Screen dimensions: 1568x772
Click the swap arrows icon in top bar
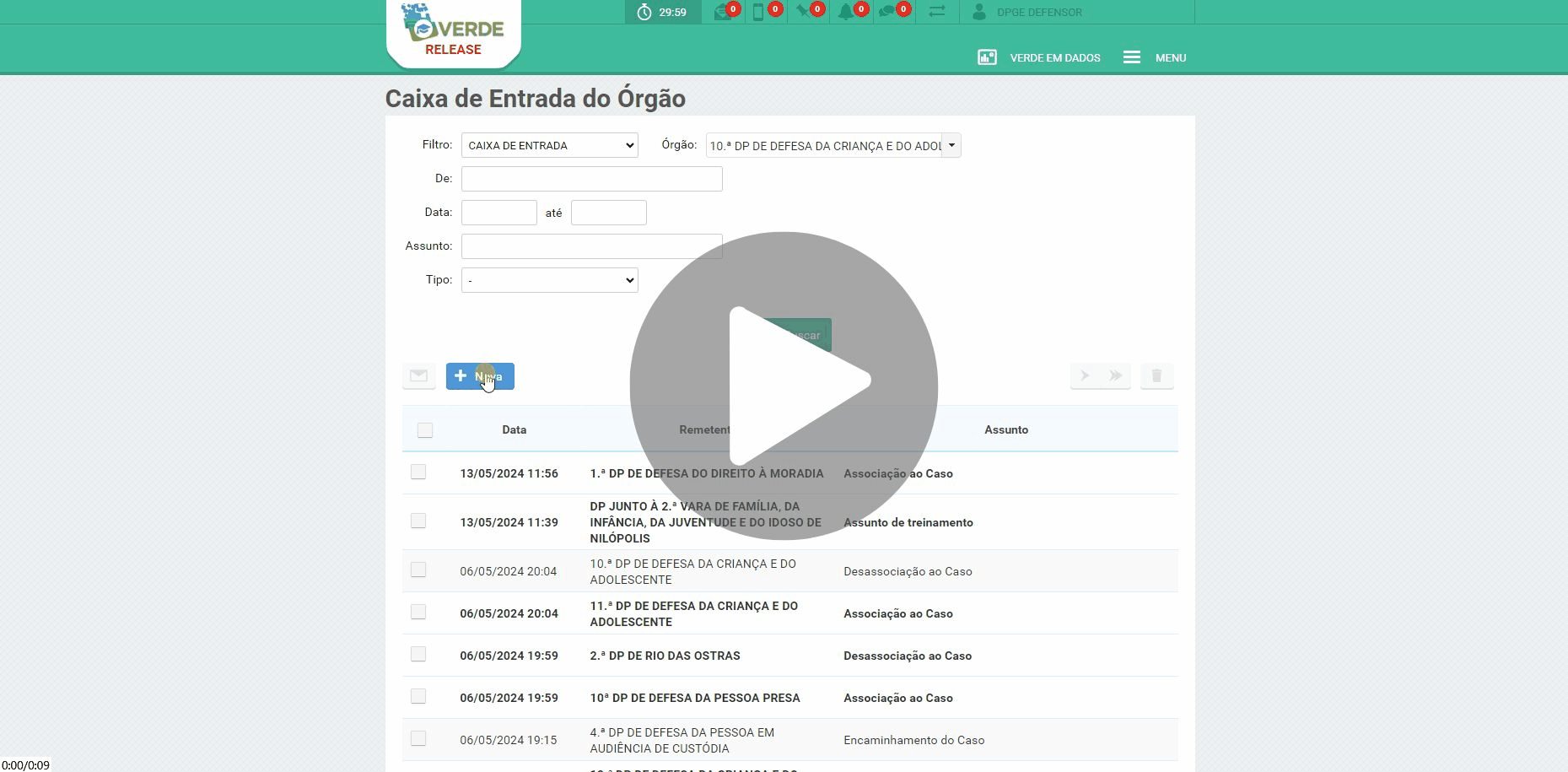coord(937,12)
